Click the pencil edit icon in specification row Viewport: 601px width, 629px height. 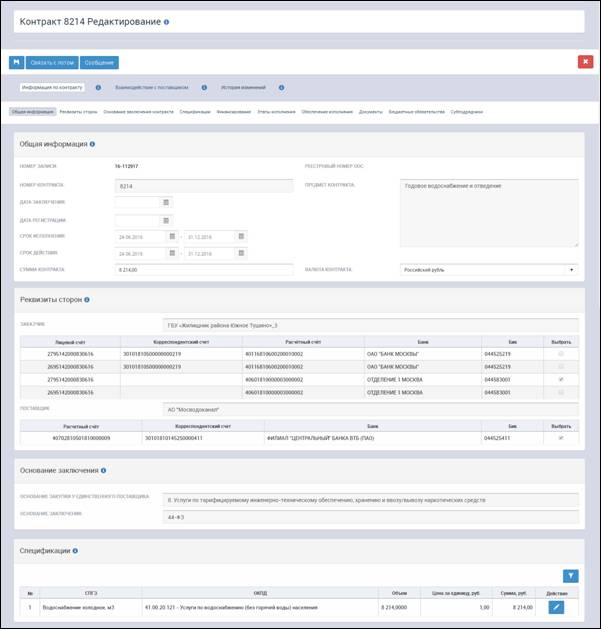pos(556,607)
